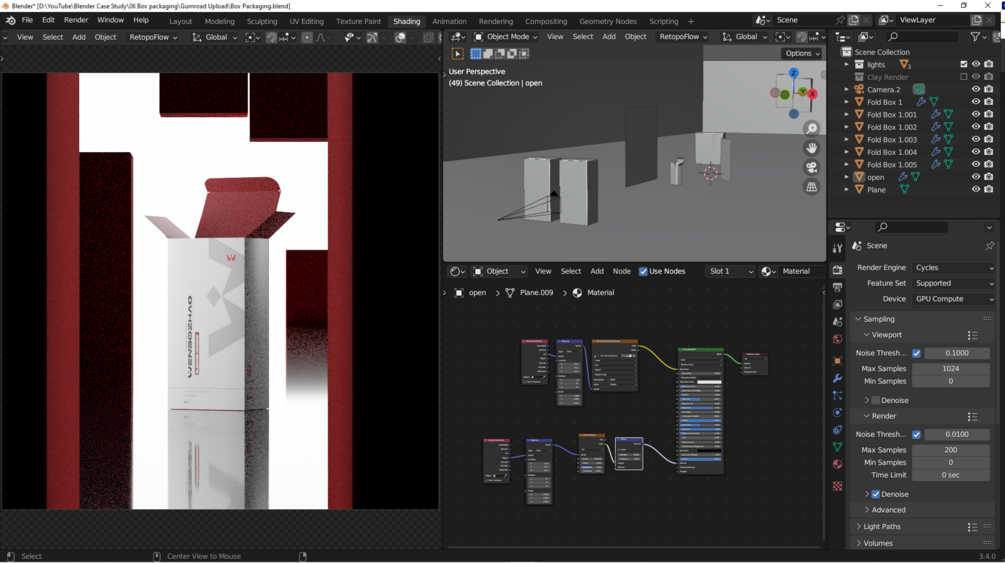Set viewport Noise Threshold value 0.1000
Screen dimensions: 1005x563
(956, 353)
